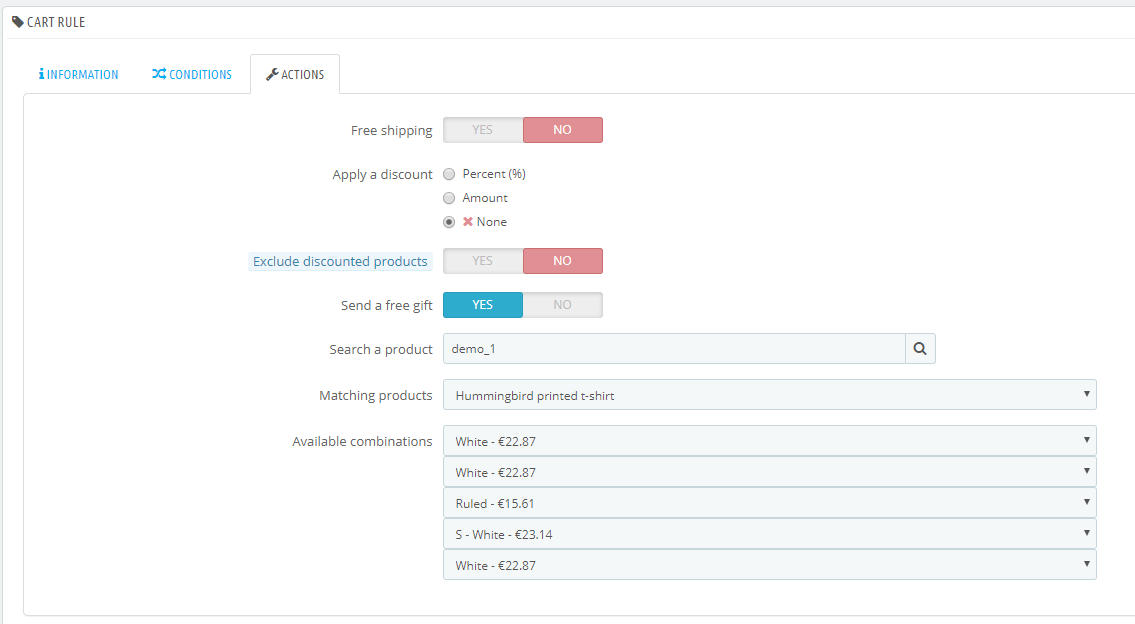Click the search magnifier icon button
The height and width of the screenshot is (624, 1135).
pos(920,349)
